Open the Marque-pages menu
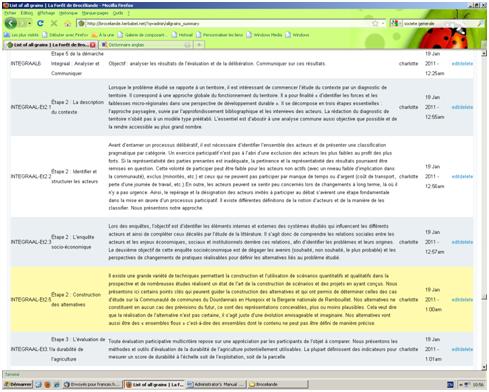The height and width of the screenshot is (392, 489). click(95, 13)
